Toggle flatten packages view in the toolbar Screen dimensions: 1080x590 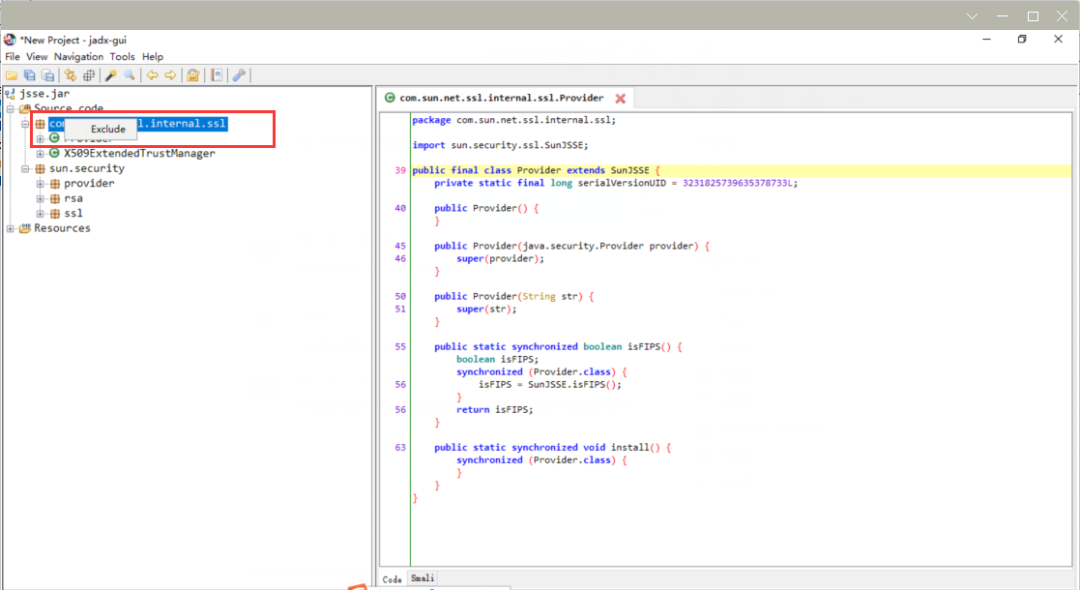(x=88, y=75)
